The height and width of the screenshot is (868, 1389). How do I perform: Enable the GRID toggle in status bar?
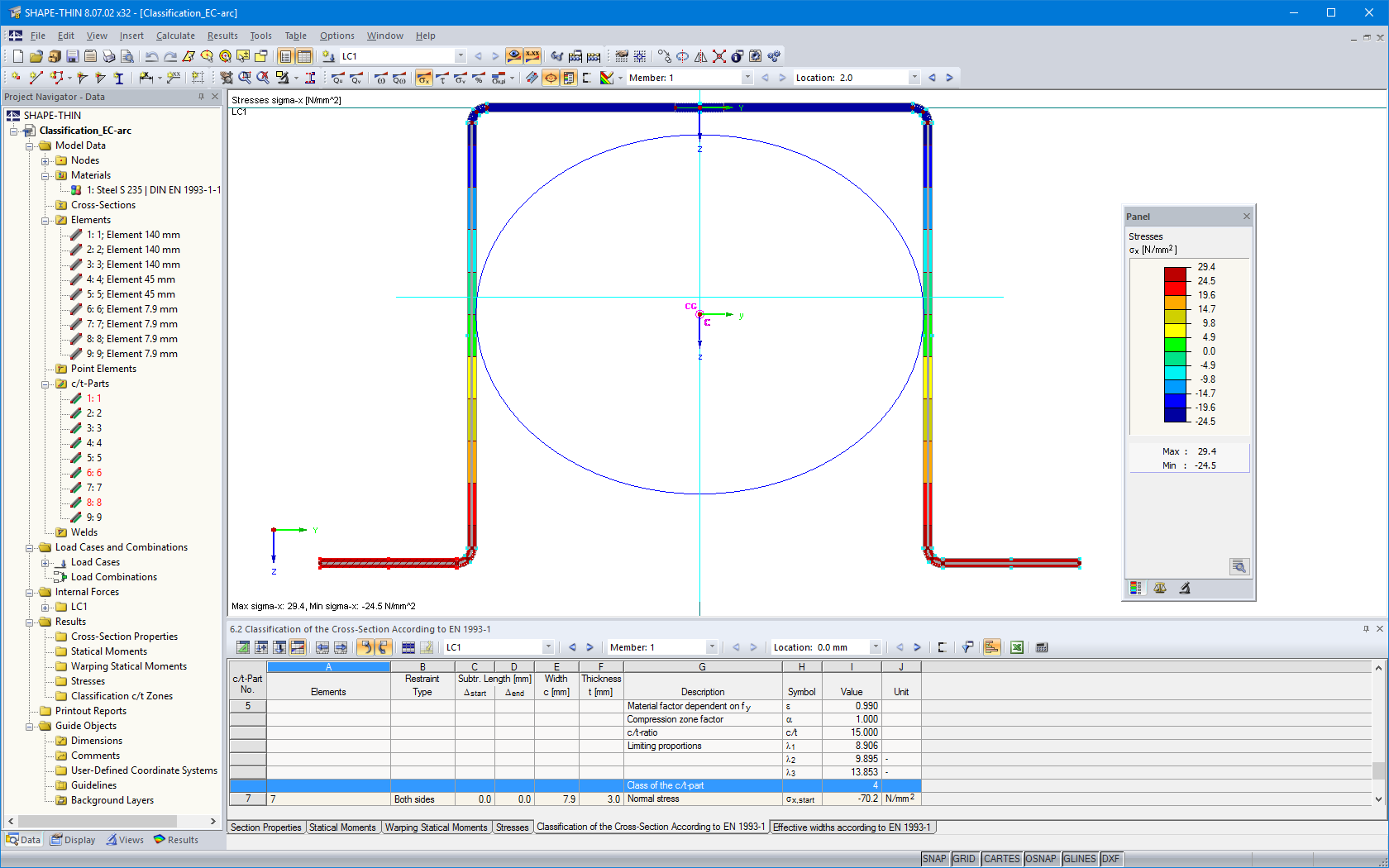(964, 859)
